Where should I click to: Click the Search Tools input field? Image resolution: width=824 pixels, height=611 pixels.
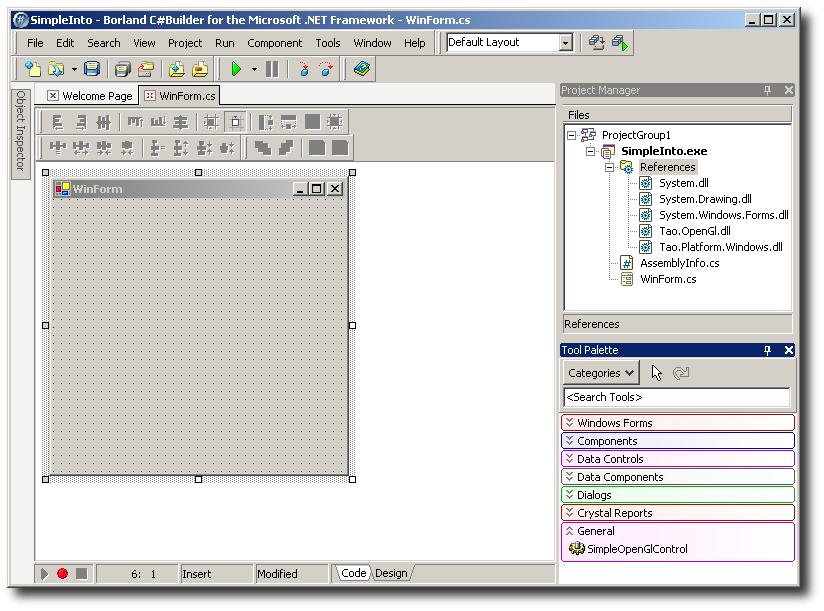point(677,397)
